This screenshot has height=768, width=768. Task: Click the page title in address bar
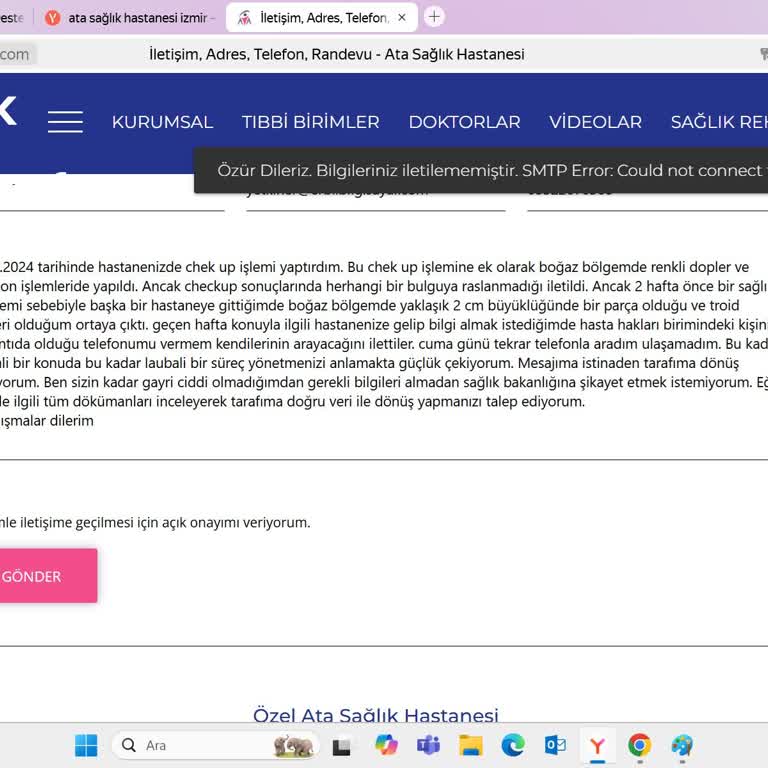336,54
